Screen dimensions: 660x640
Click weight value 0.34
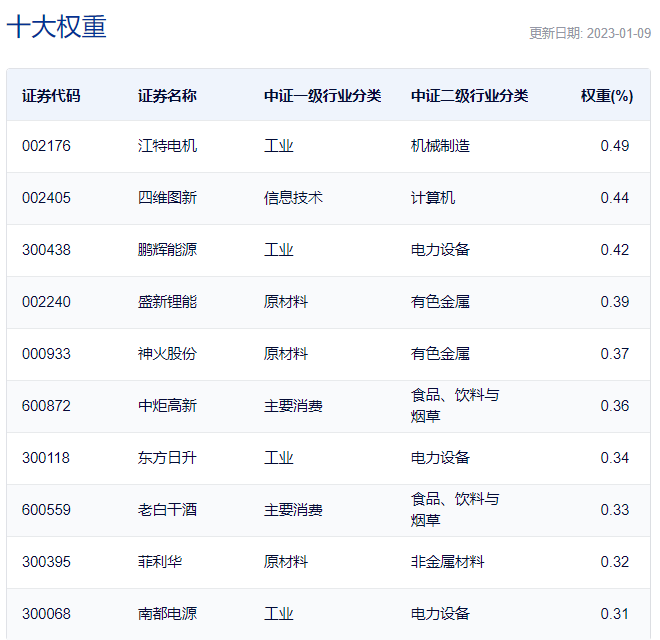(x=615, y=458)
